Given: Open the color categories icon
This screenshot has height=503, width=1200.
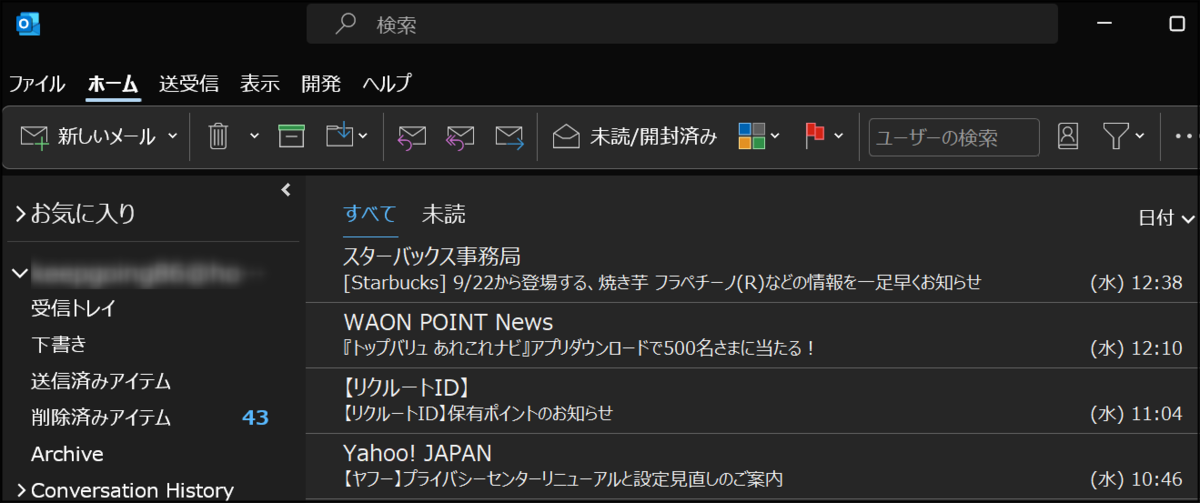Looking at the screenshot, I should (752, 137).
